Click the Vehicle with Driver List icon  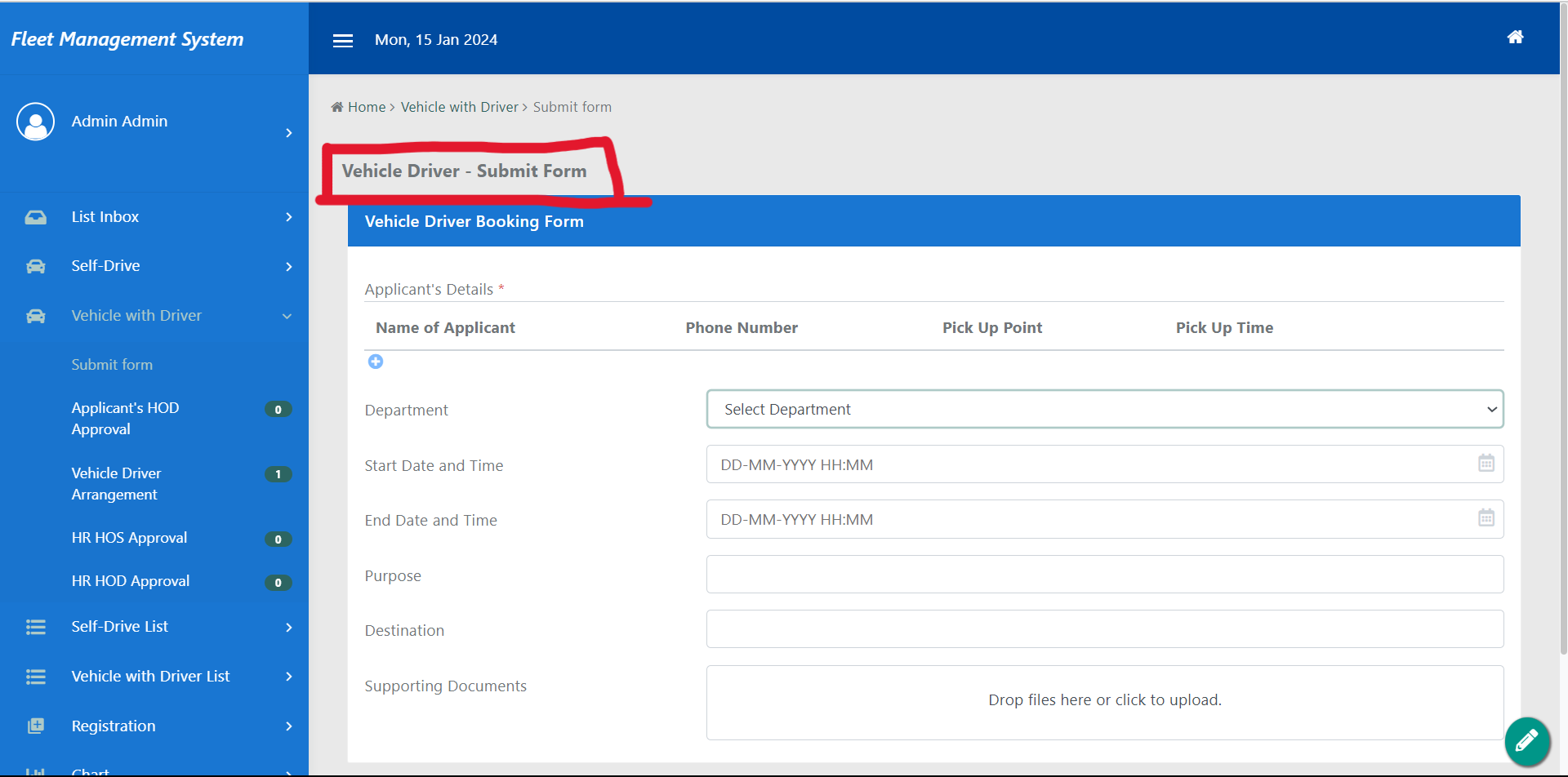coord(35,677)
